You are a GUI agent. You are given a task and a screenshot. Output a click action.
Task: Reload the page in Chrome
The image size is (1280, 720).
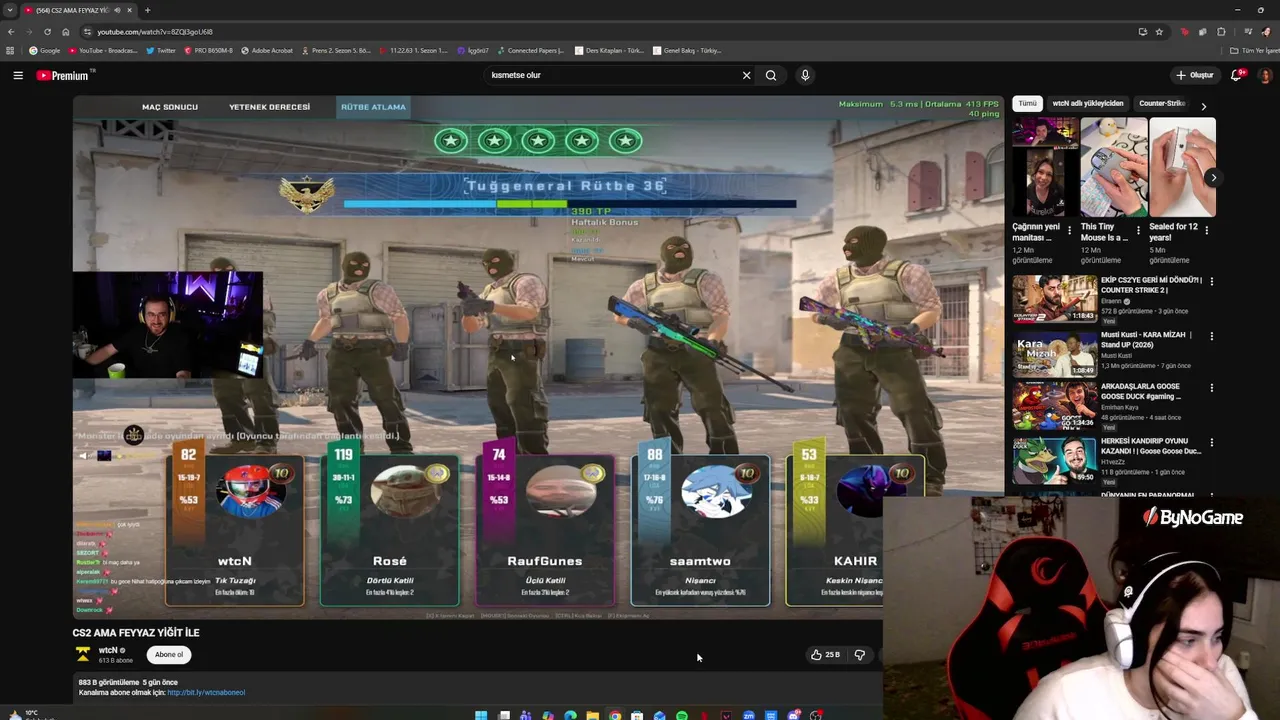tap(47, 31)
